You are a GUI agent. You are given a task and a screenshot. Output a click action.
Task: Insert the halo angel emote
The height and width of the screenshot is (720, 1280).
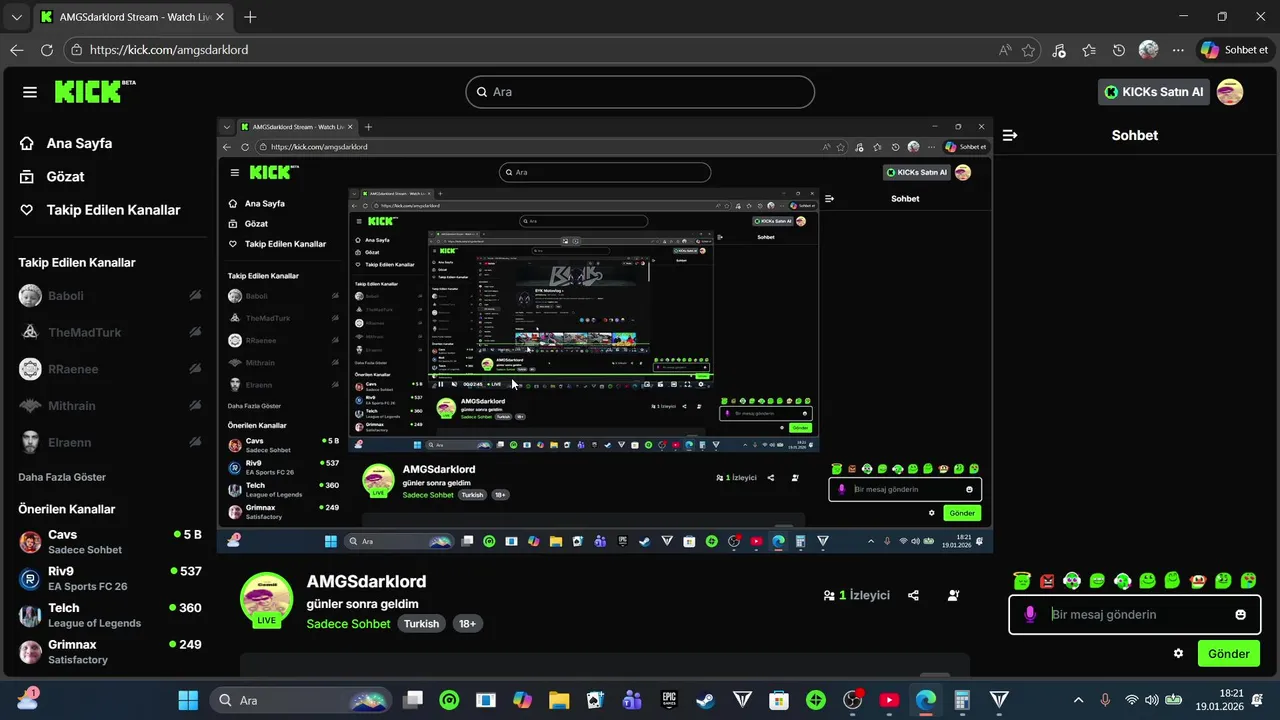point(1021,580)
